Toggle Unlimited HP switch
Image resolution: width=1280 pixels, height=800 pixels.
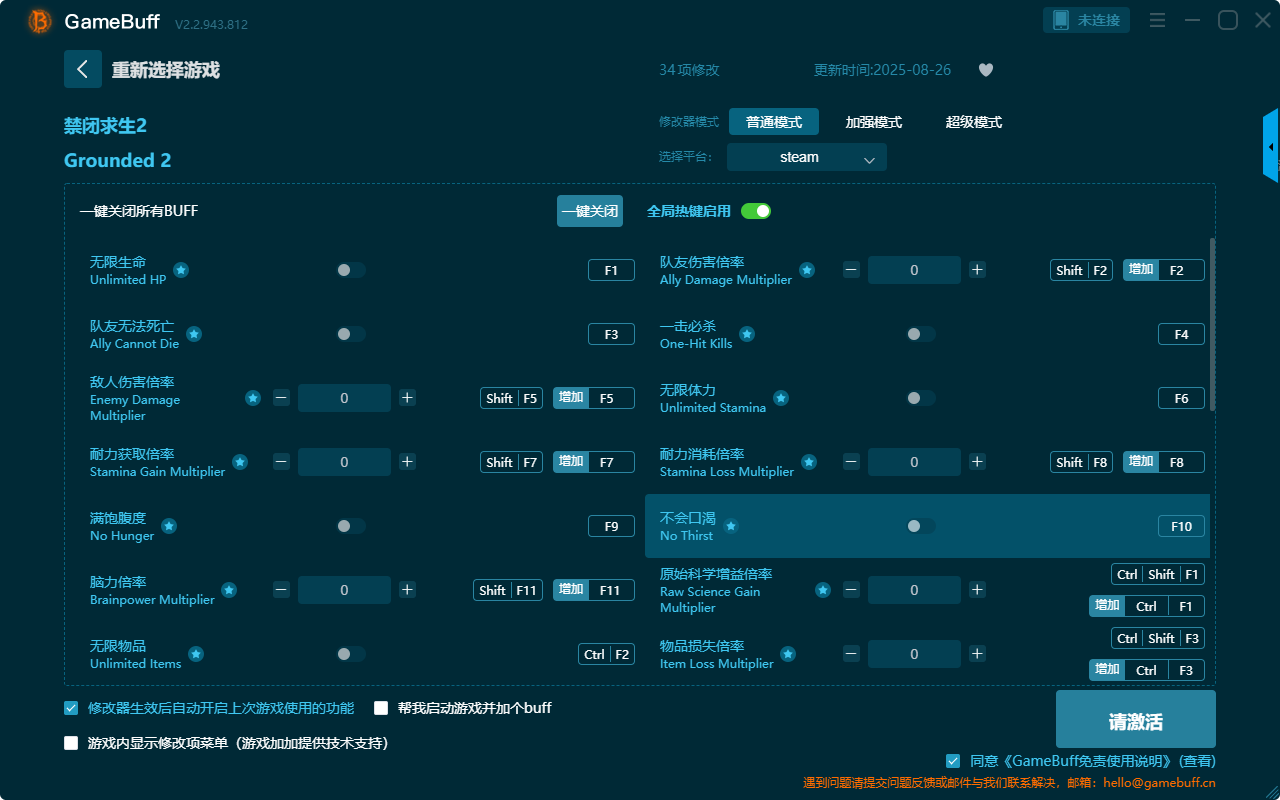350,270
